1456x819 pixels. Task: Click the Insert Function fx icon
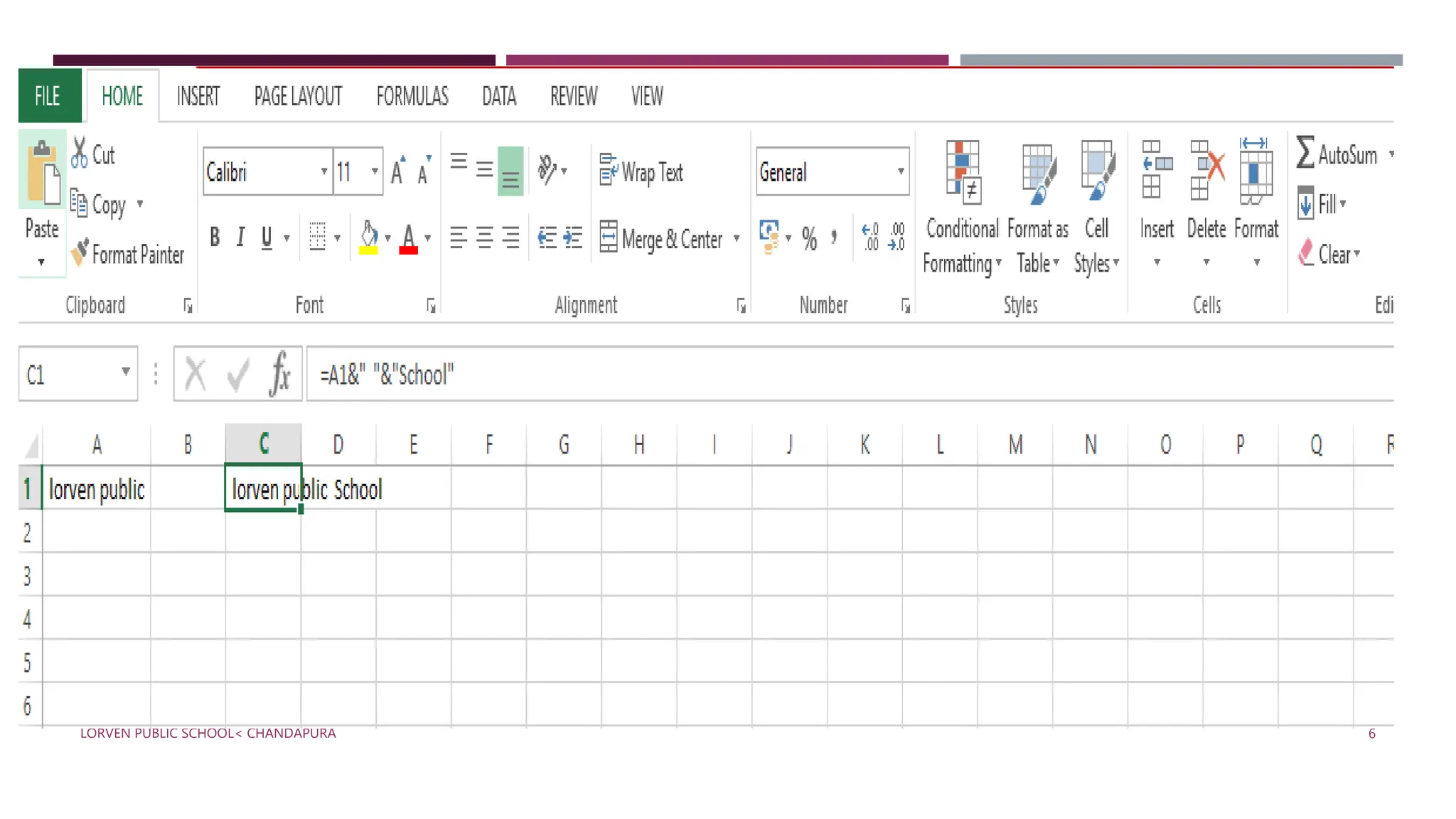point(279,373)
